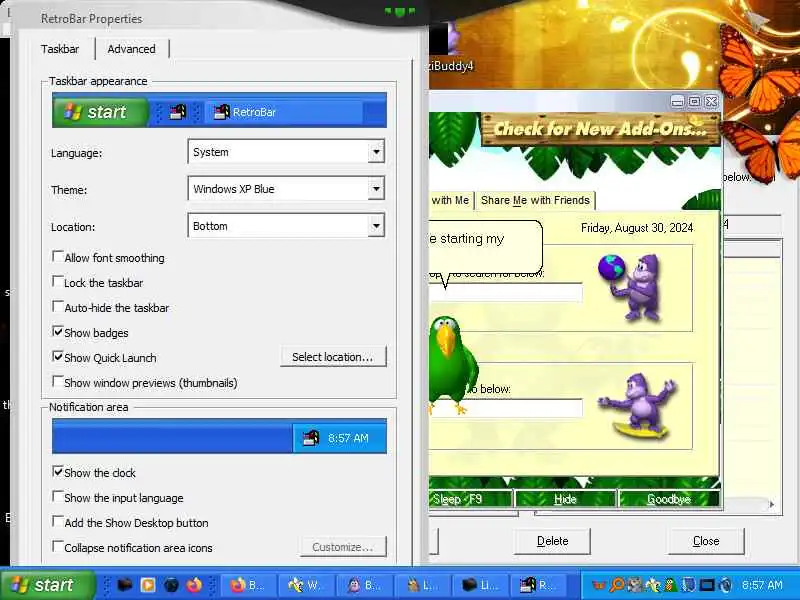This screenshot has height=600, width=800.
Task: Switch to the Advanced tab in RetroBar Properties
Action: [131, 49]
